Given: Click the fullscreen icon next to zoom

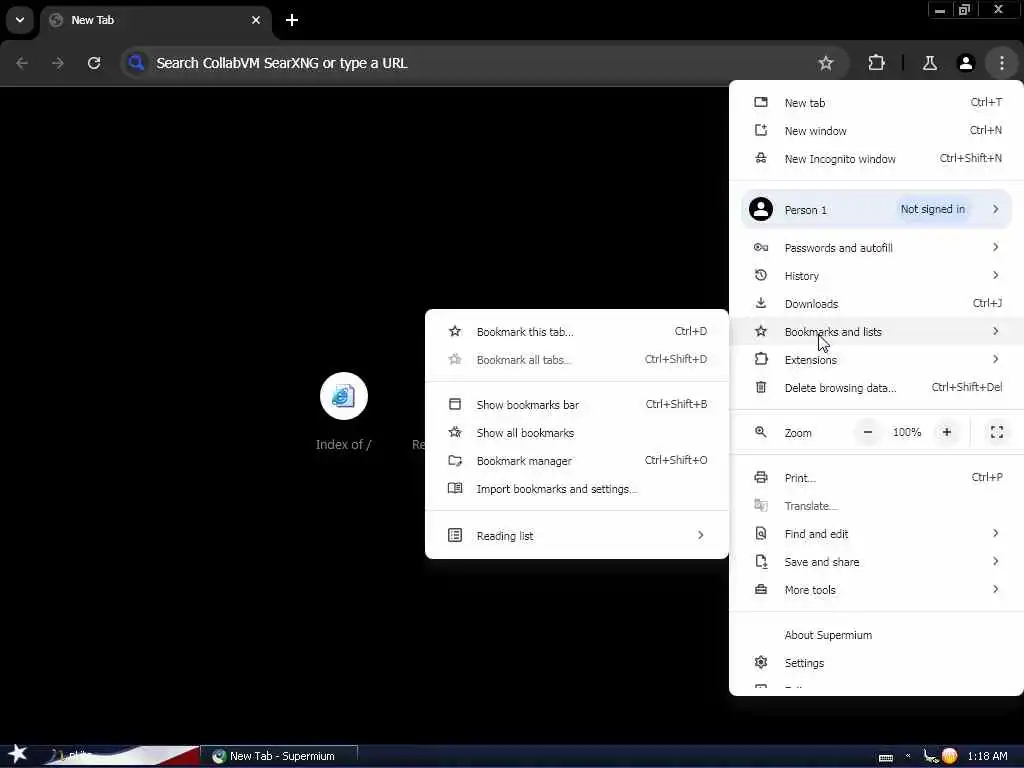Looking at the screenshot, I should [x=997, y=432].
